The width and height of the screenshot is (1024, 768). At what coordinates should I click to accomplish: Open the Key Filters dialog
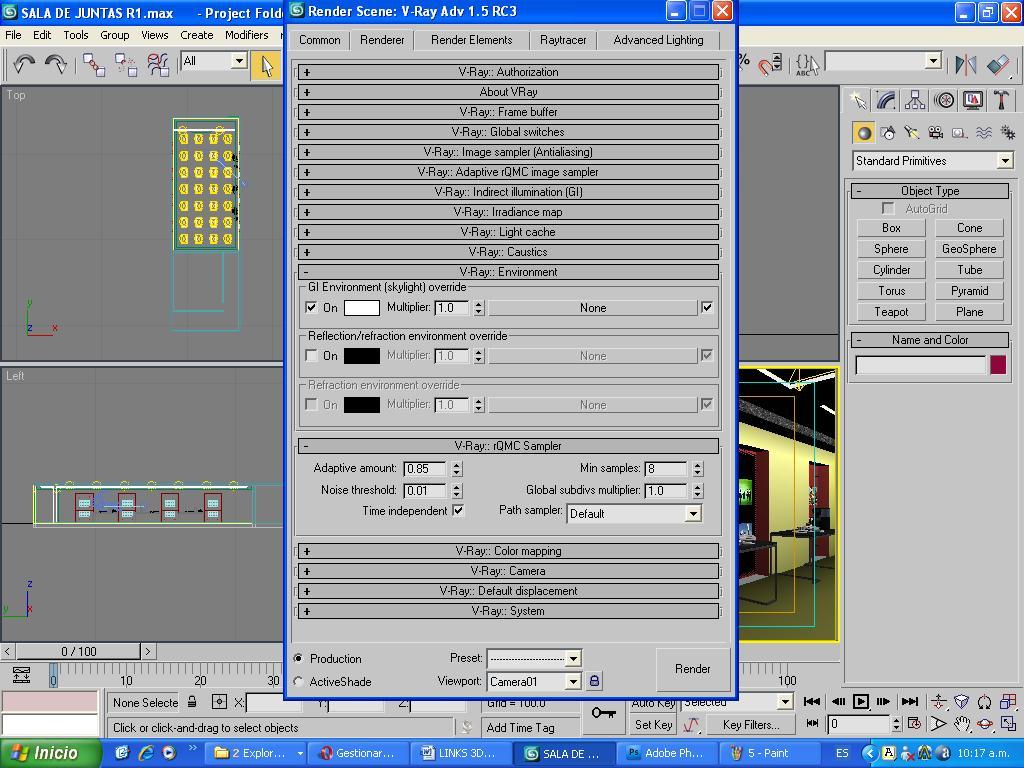(751, 724)
